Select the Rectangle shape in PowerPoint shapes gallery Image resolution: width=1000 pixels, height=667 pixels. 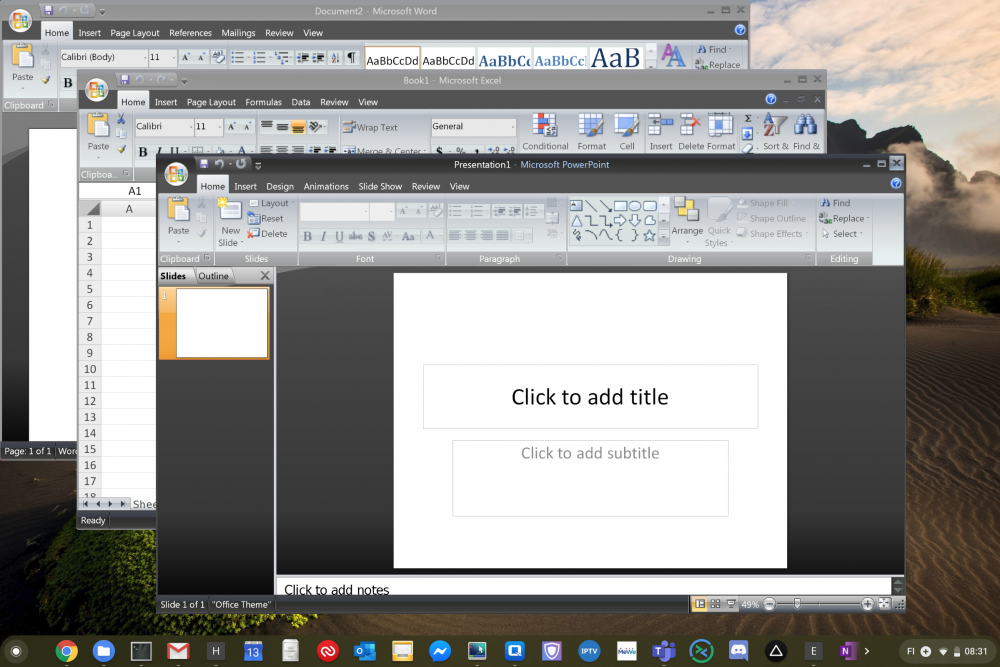point(620,206)
